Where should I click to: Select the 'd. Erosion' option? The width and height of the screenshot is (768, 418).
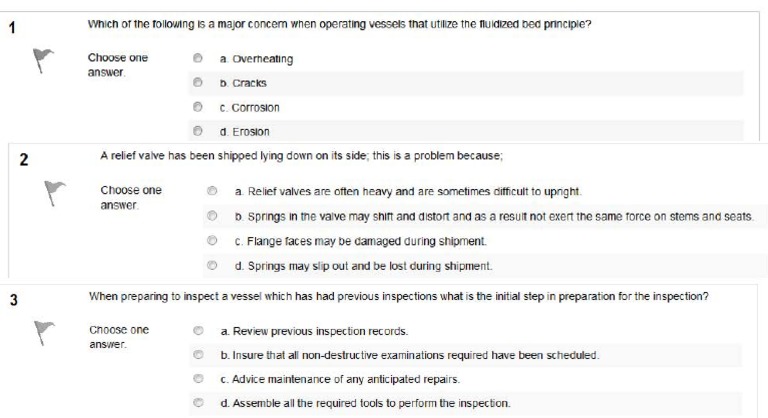[198, 131]
